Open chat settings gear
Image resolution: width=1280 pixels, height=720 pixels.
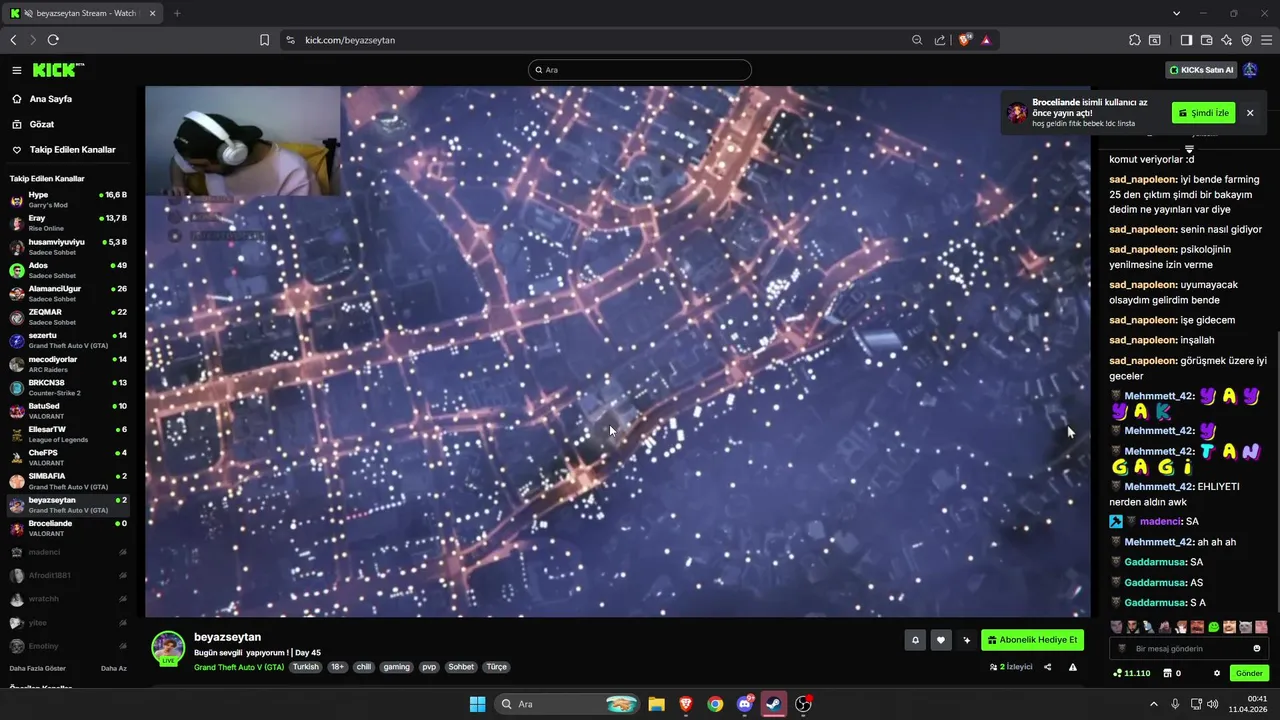(1217, 673)
